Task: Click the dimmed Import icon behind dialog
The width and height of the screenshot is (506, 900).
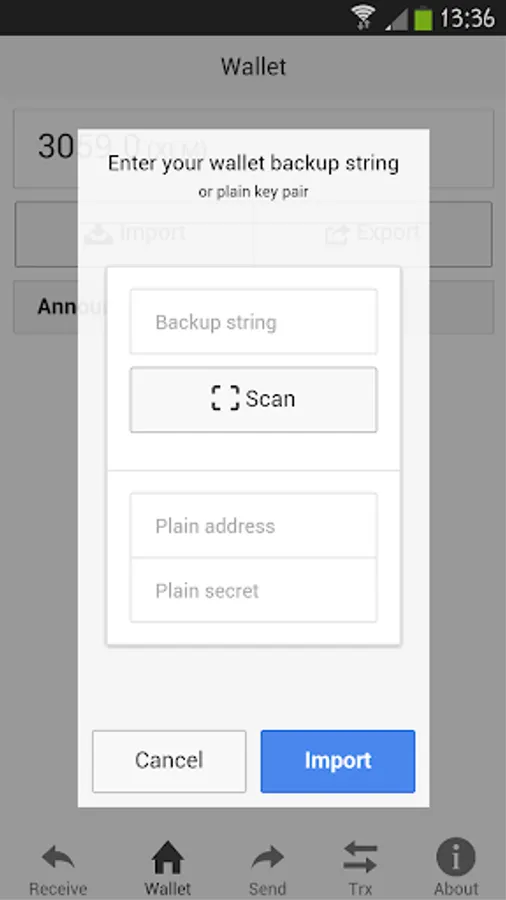Action: 99,234
